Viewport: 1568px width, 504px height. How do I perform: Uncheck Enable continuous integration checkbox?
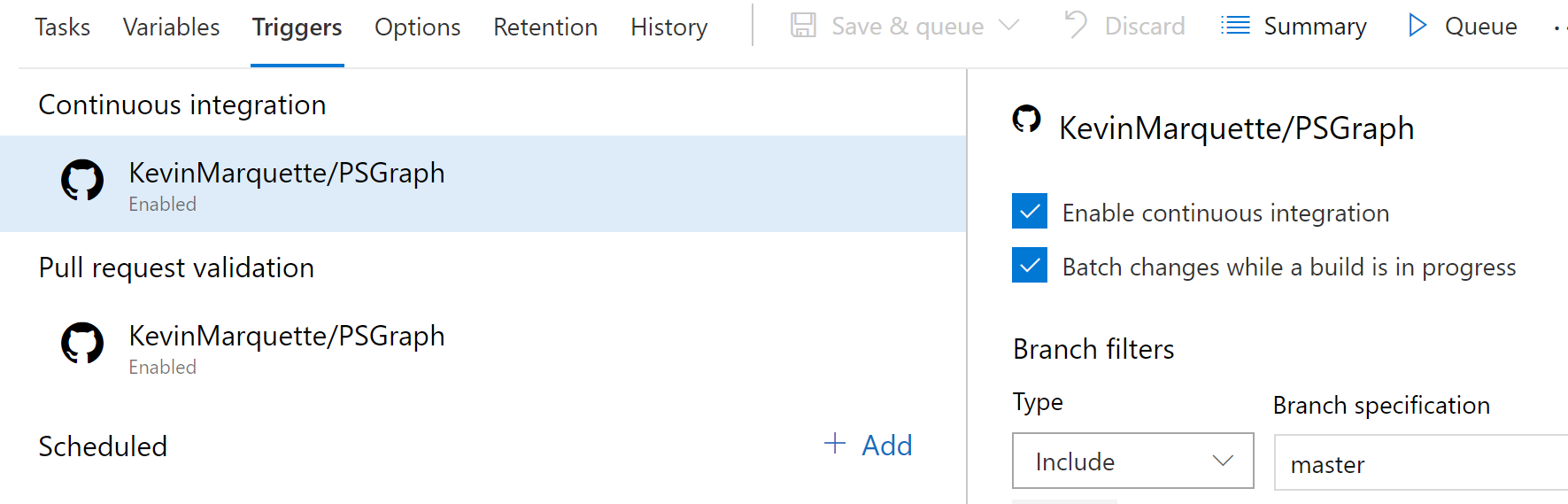click(x=1030, y=212)
